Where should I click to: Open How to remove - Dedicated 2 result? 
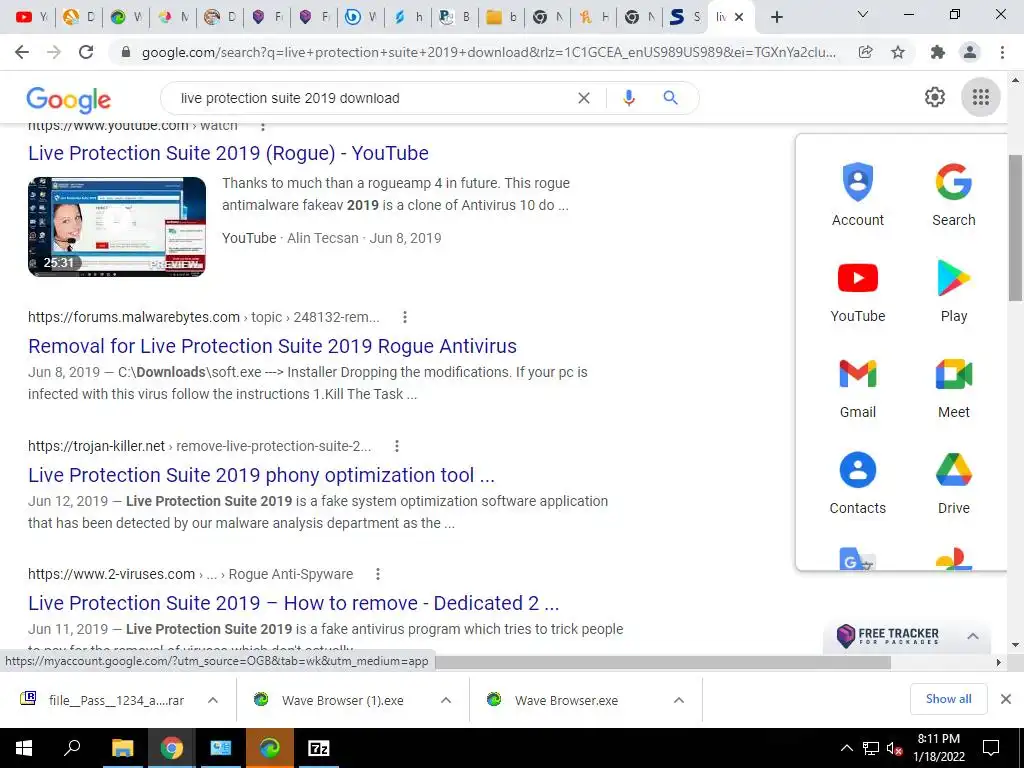tap(294, 603)
